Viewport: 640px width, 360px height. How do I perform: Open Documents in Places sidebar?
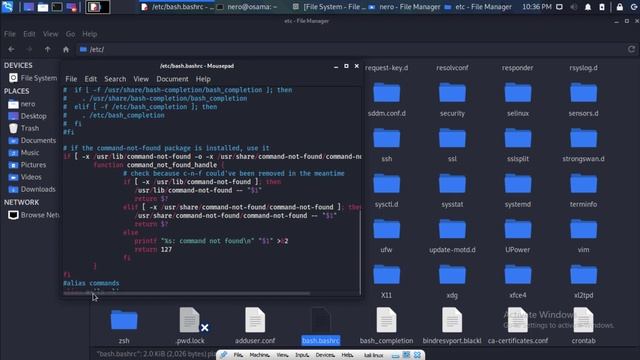pos(32,140)
